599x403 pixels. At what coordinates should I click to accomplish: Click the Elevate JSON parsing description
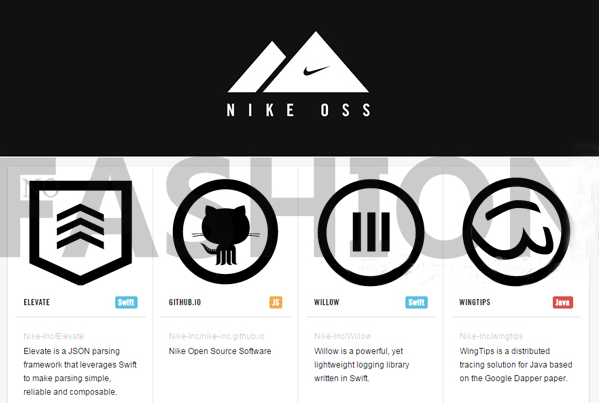(80, 371)
